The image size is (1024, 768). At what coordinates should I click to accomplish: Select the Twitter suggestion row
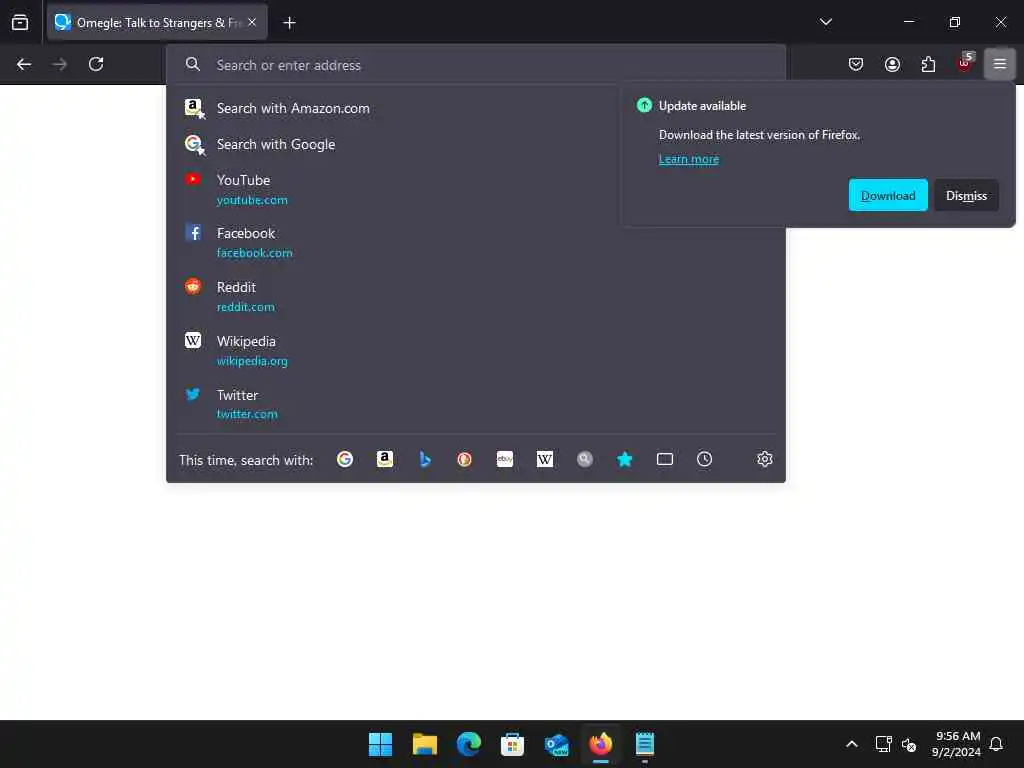(x=475, y=404)
